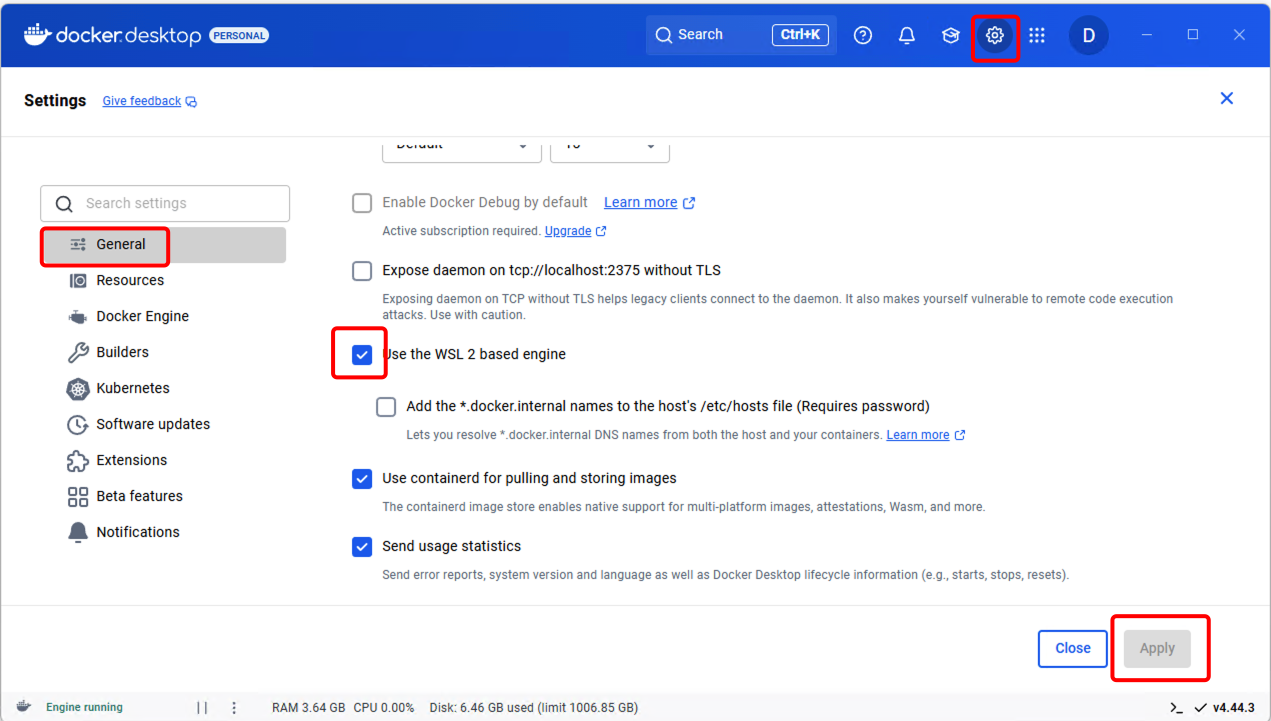Open the user account avatar D
Viewport: 1271px width, 721px height.
pos(1089,35)
